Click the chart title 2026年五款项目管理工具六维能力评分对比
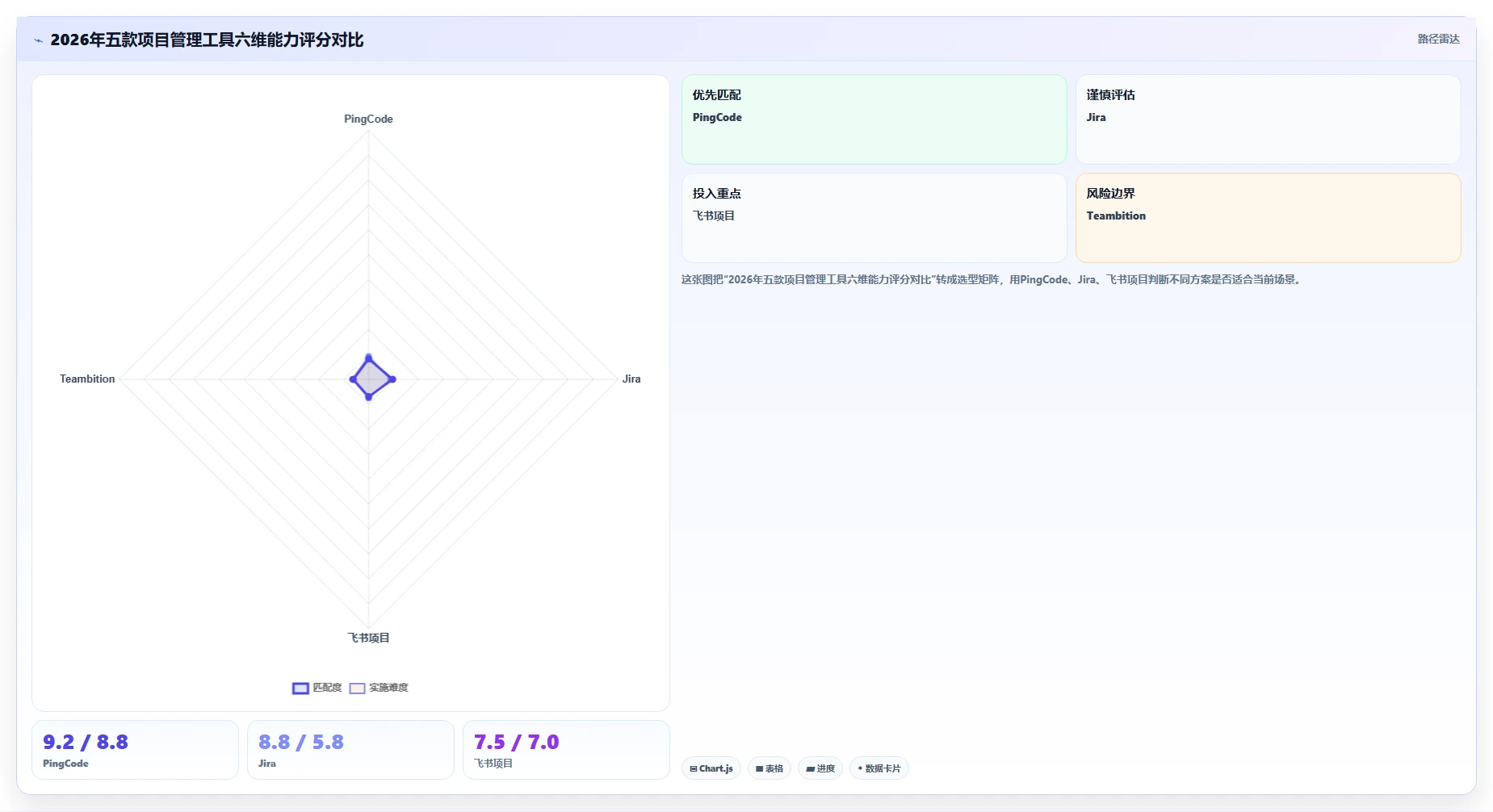This screenshot has width=1493, height=812. 207,40
